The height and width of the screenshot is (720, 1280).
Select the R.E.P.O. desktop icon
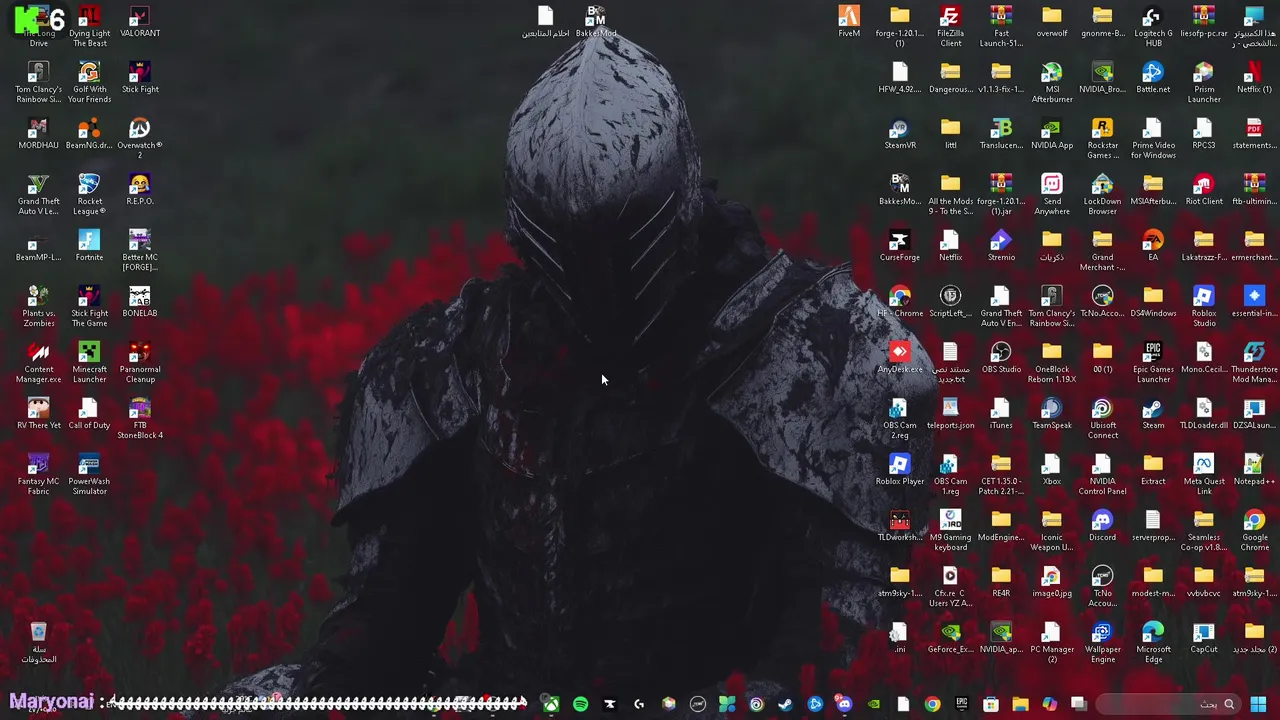(140, 191)
